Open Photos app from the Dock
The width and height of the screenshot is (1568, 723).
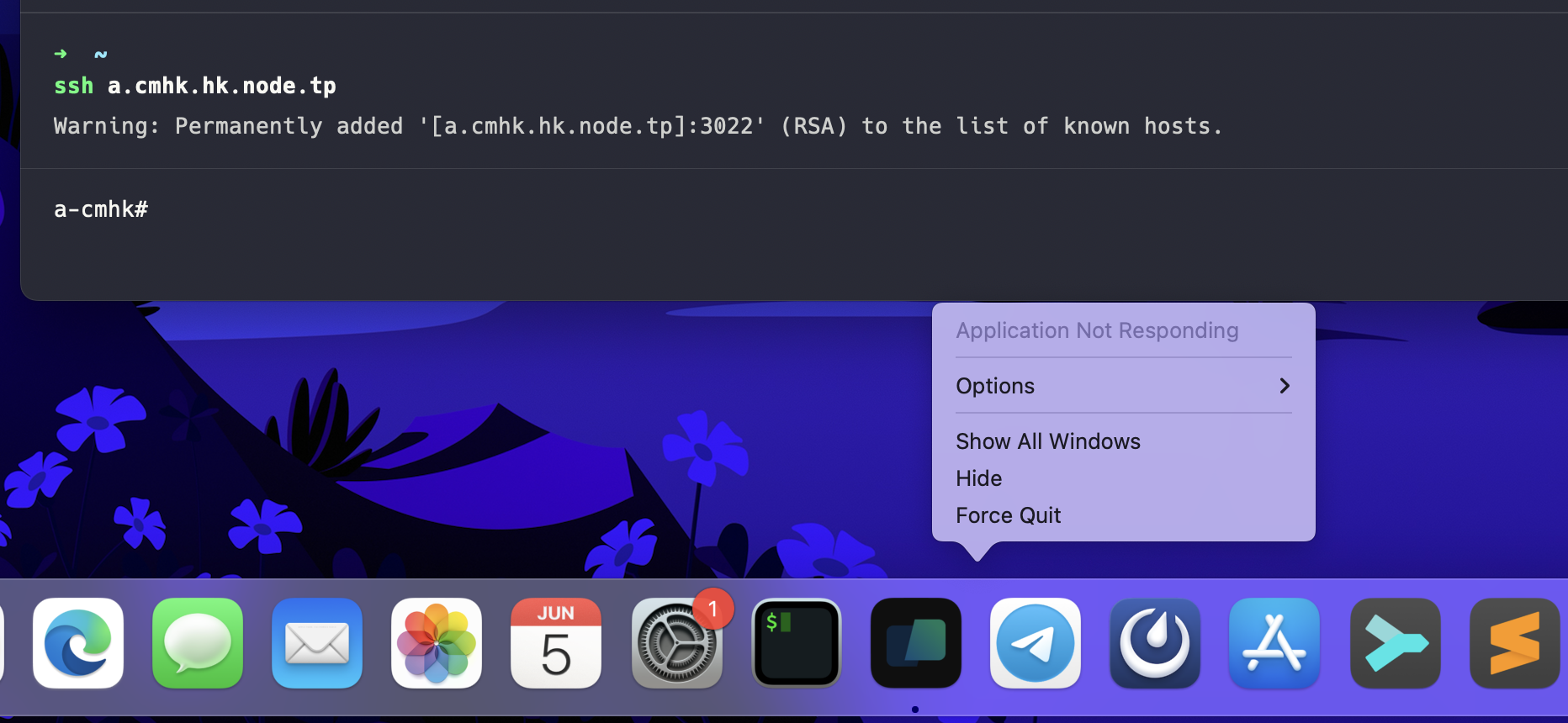click(437, 643)
